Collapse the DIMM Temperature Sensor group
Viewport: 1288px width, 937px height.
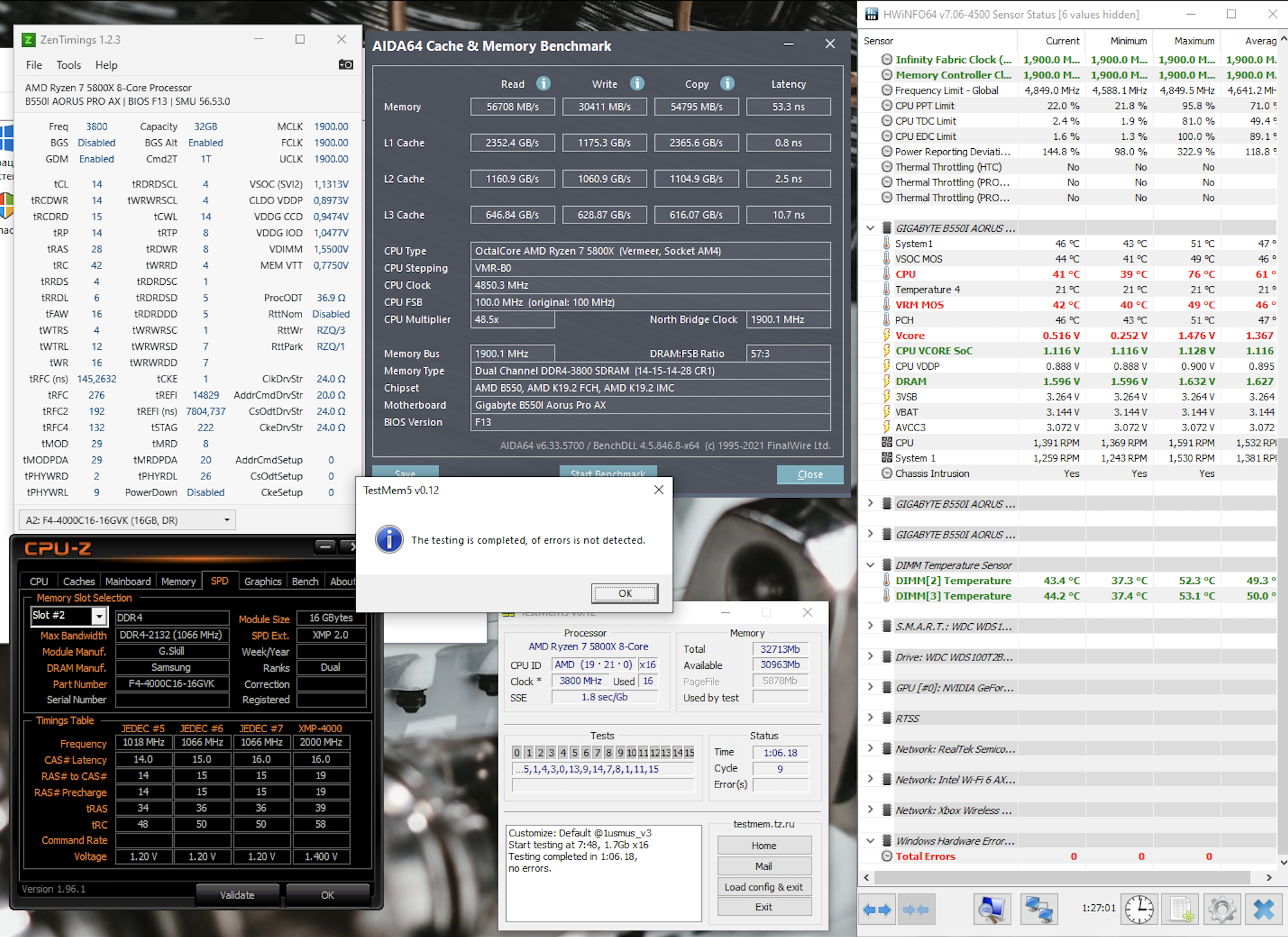(x=870, y=565)
